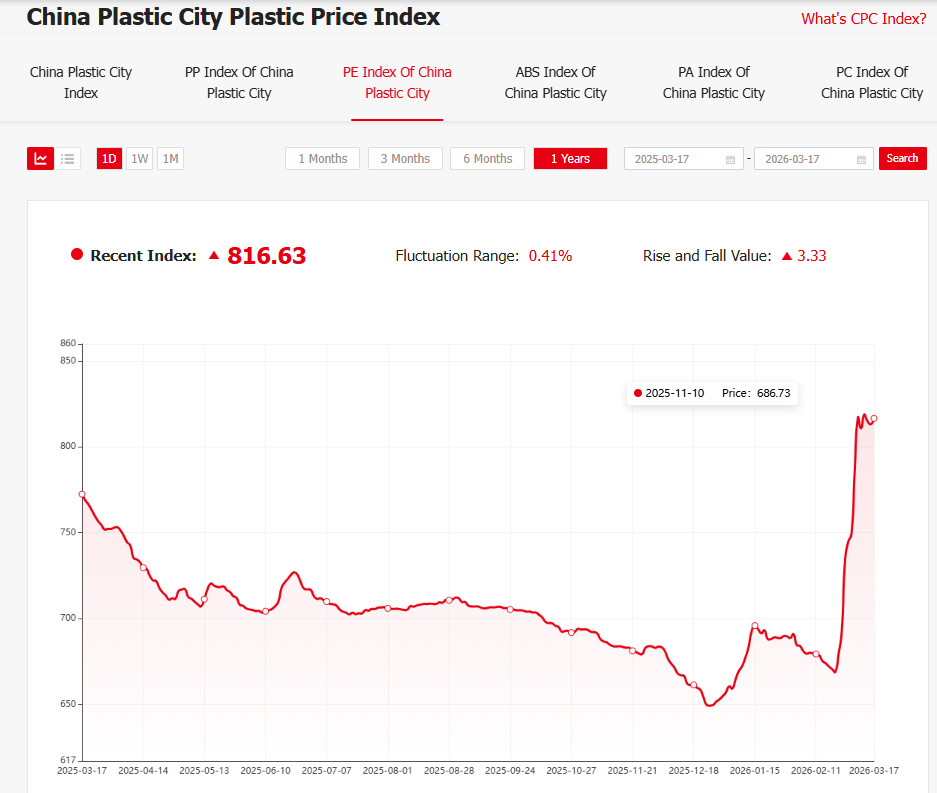Select the 3 Months range button
Viewport: 937px width, 793px height.
pyautogui.click(x=405, y=158)
